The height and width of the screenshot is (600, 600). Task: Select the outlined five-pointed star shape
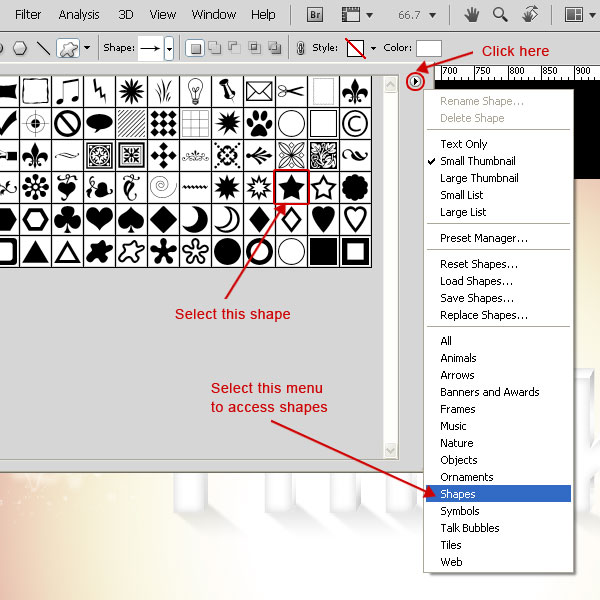click(x=323, y=187)
